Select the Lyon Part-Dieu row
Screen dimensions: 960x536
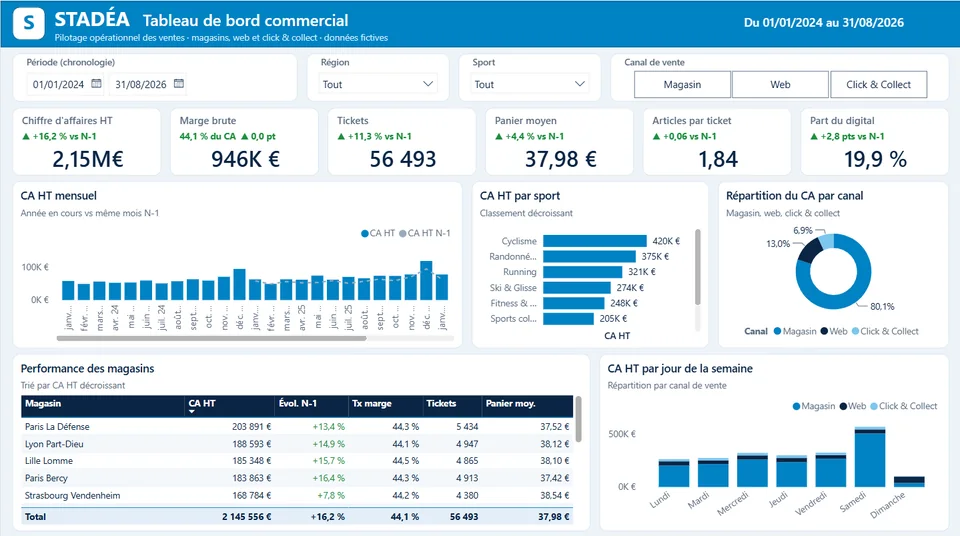click(297, 444)
